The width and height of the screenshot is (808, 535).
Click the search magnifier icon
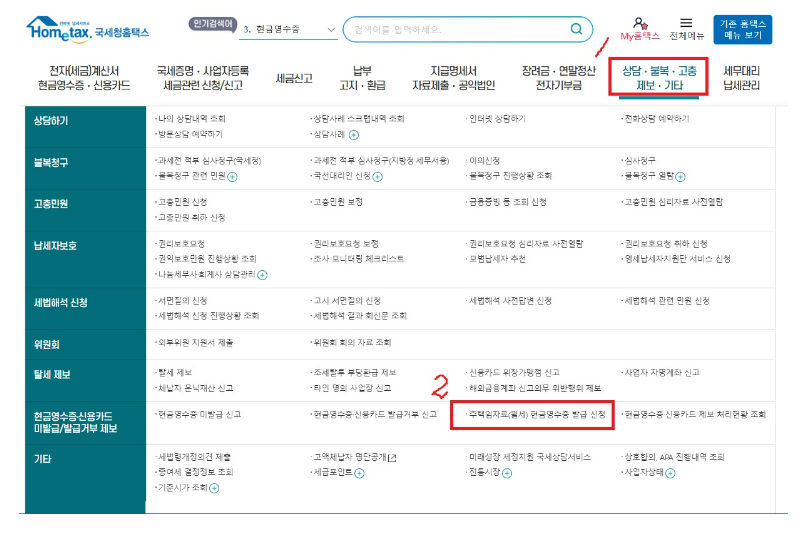(576, 29)
